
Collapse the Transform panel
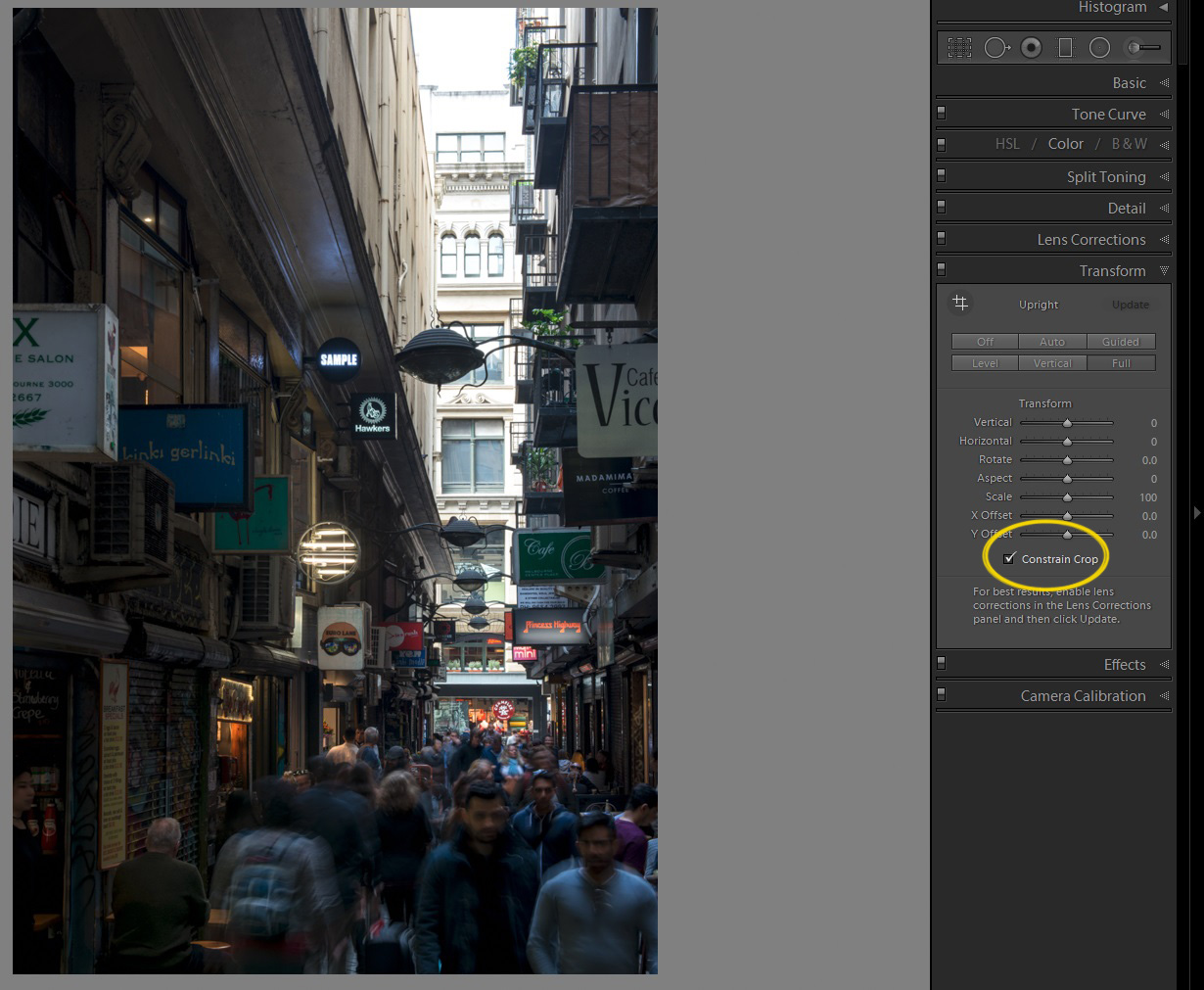click(x=1112, y=270)
